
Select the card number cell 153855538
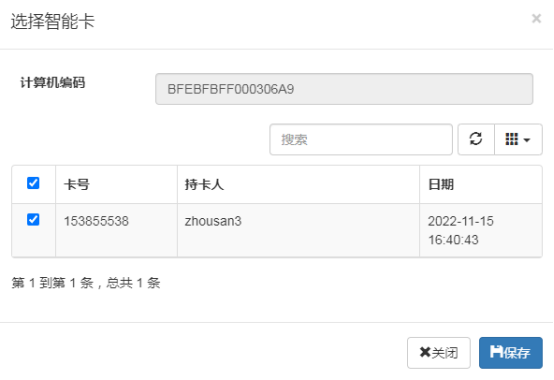click(96, 221)
